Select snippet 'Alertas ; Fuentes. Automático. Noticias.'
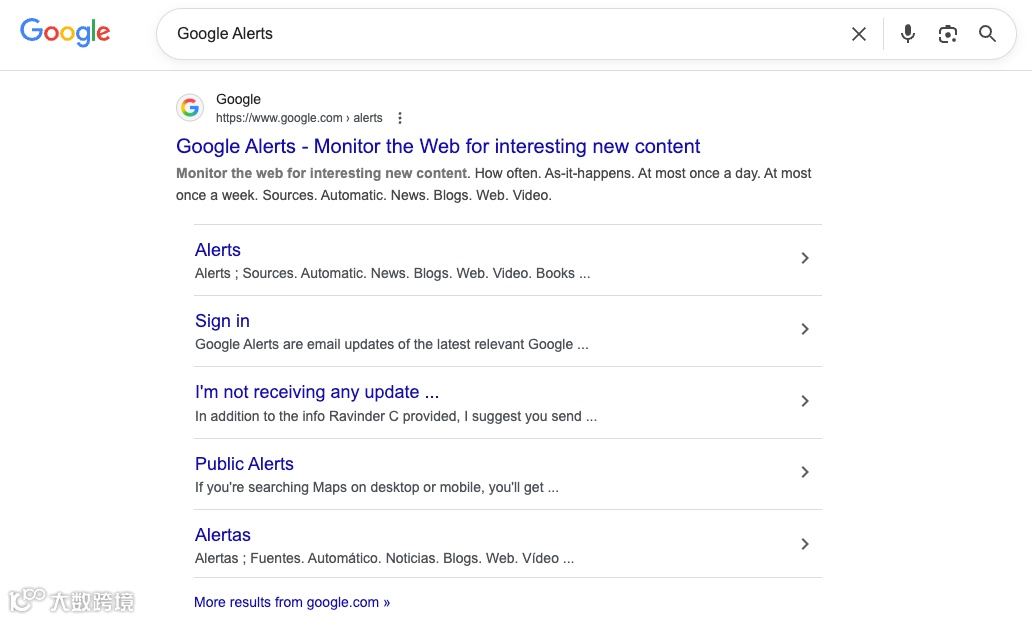Image resolution: width=1032 pixels, height=620 pixels. click(384, 558)
